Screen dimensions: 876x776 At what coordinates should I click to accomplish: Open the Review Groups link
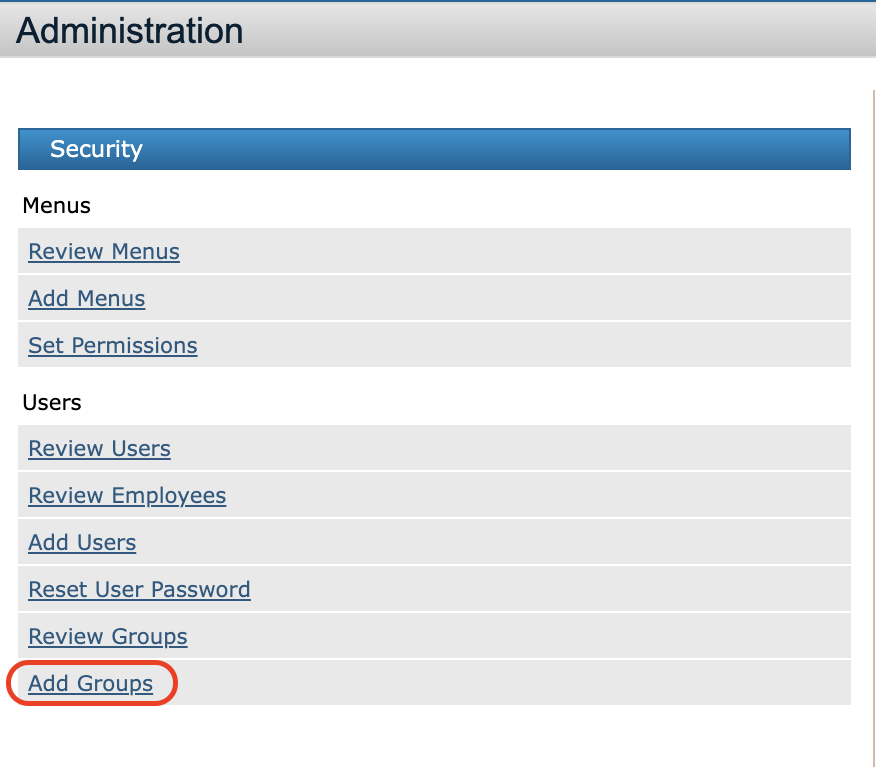coord(108,636)
